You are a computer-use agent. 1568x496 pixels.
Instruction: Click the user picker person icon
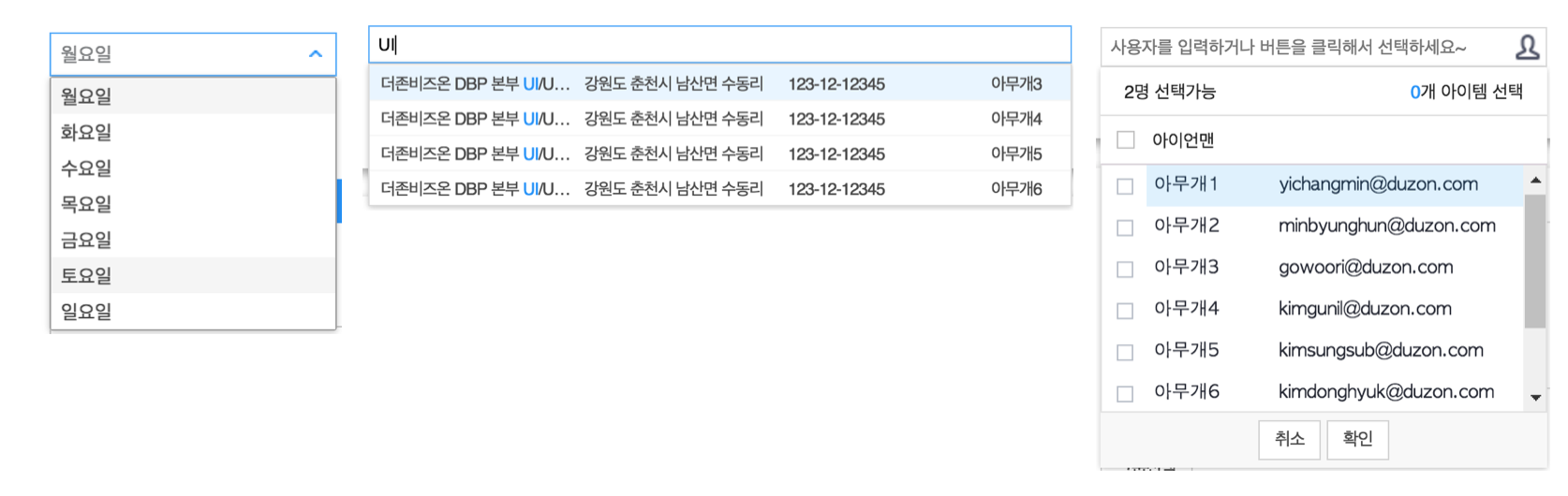point(1527,47)
